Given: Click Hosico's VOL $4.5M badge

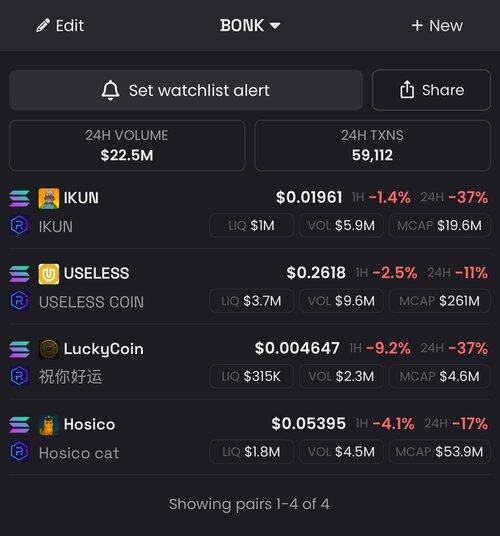Looking at the screenshot, I should coord(341,452).
